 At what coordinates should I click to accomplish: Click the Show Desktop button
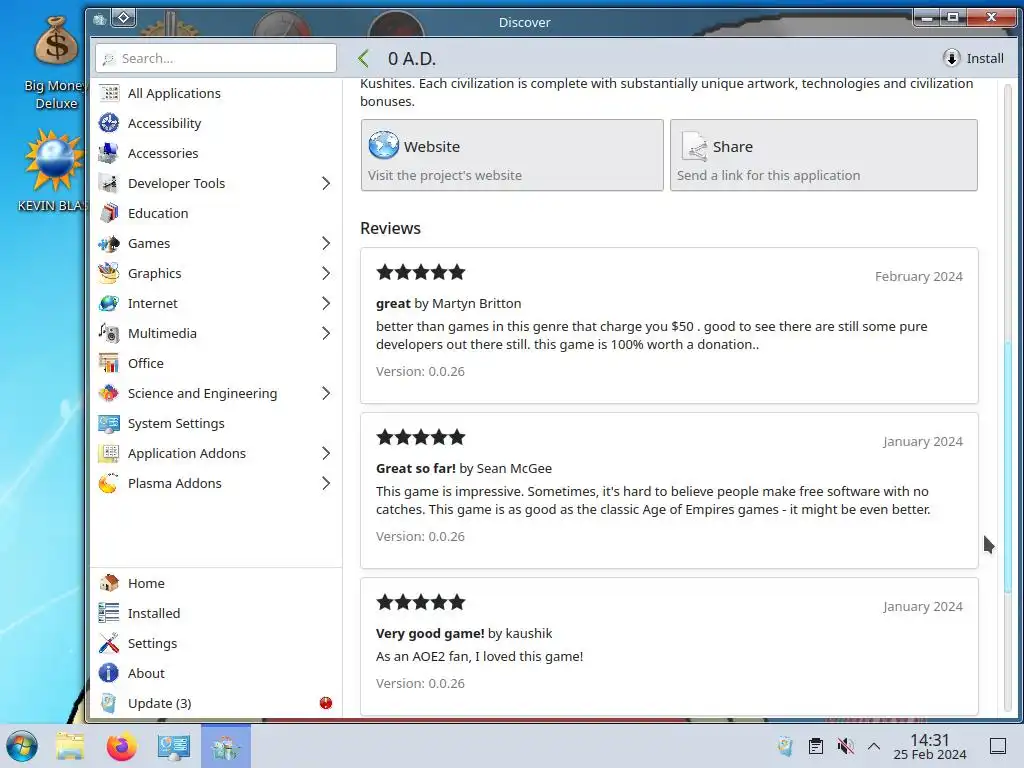click(998, 746)
